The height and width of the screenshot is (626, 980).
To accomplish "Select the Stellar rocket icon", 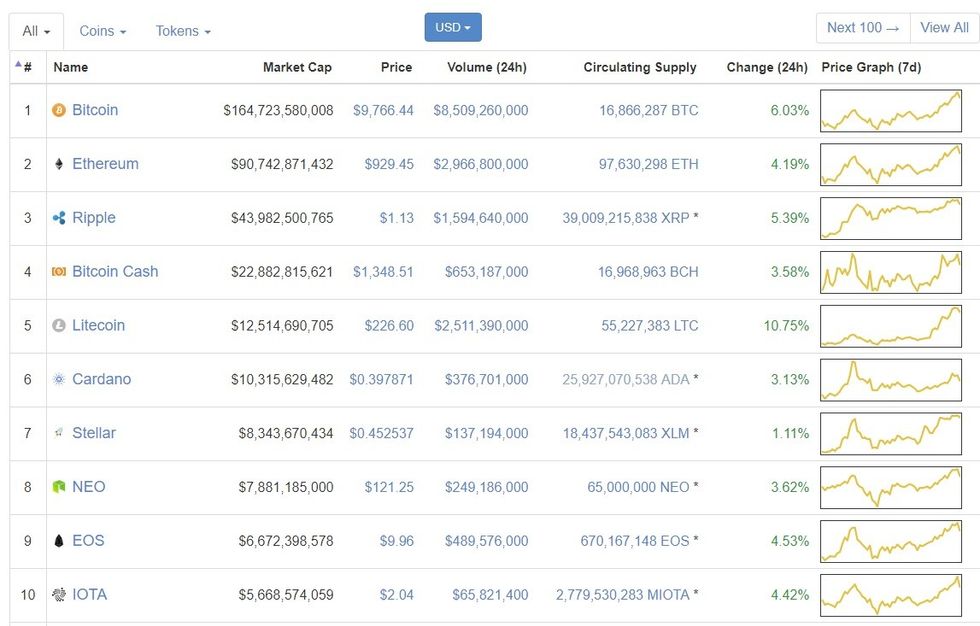I will 60,433.
